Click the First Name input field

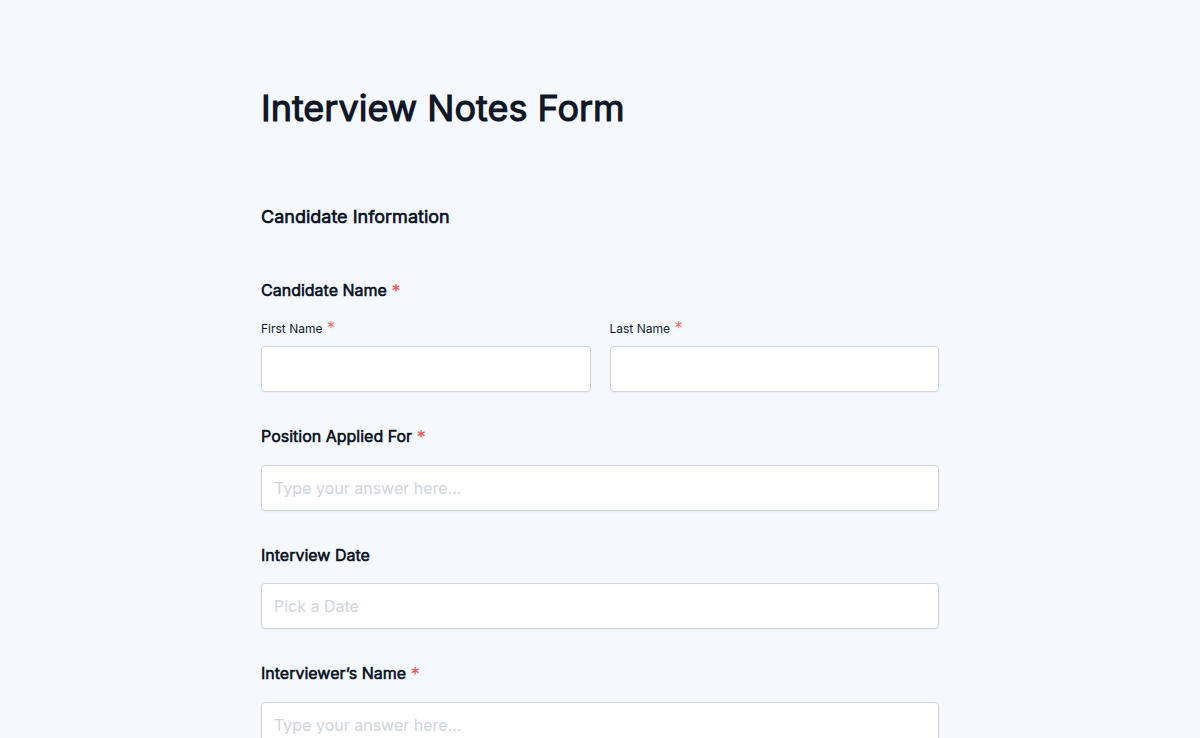(425, 369)
